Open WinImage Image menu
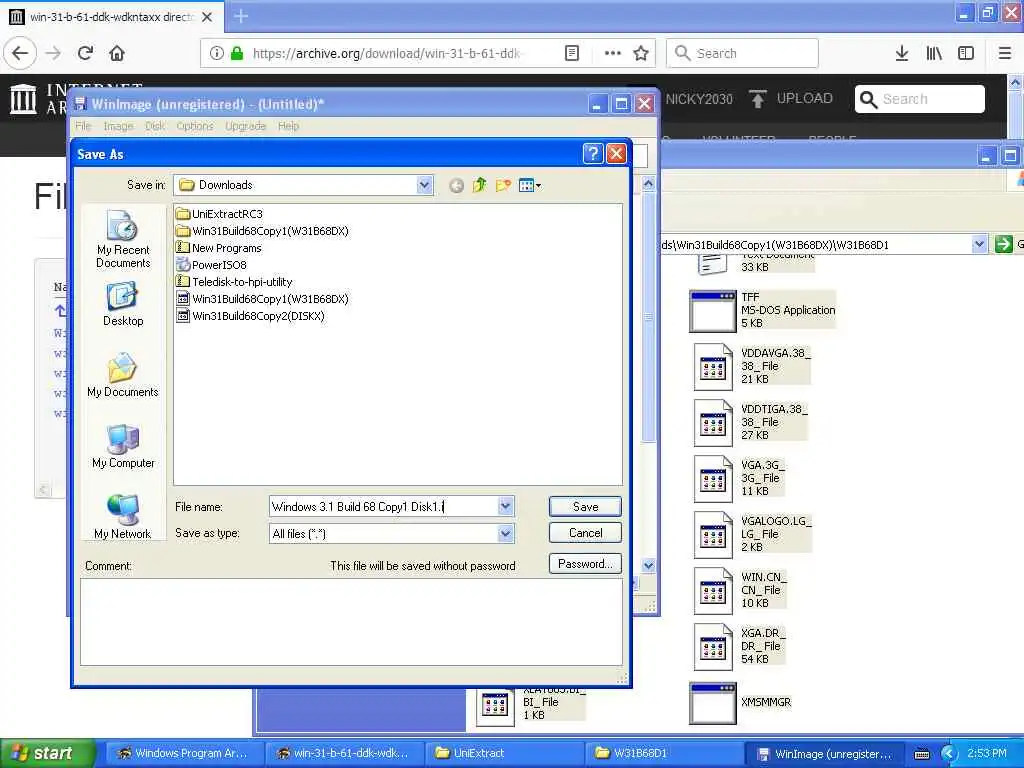 (118, 126)
